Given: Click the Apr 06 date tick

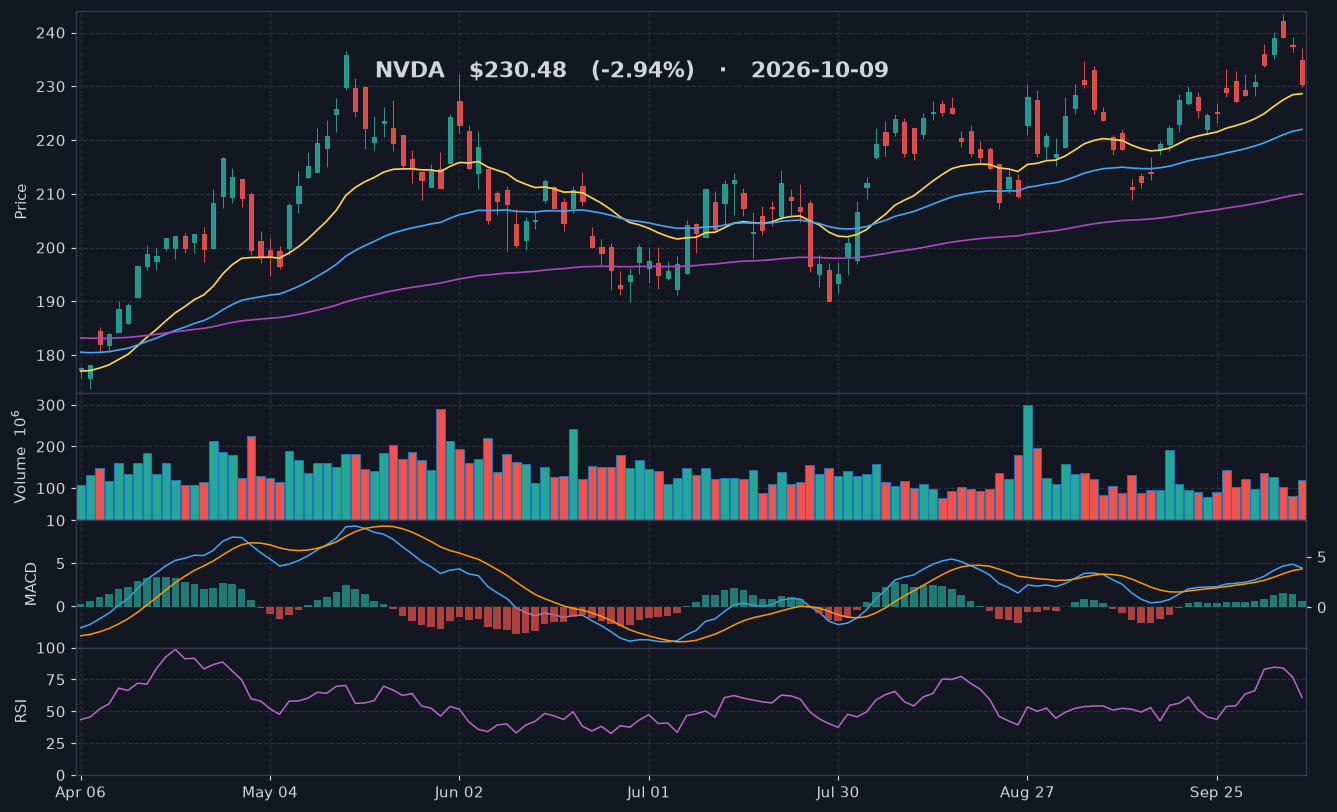Looking at the screenshot, I should tap(81, 792).
